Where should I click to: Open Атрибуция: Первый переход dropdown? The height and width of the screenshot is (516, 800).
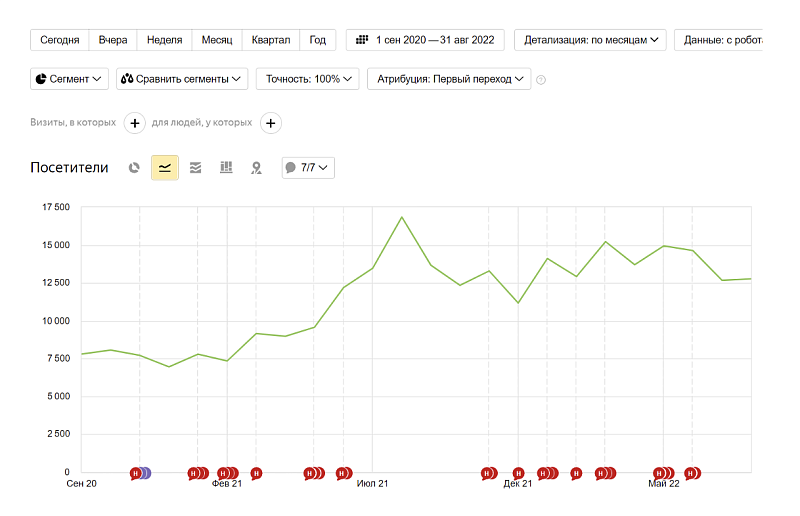pos(449,78)
